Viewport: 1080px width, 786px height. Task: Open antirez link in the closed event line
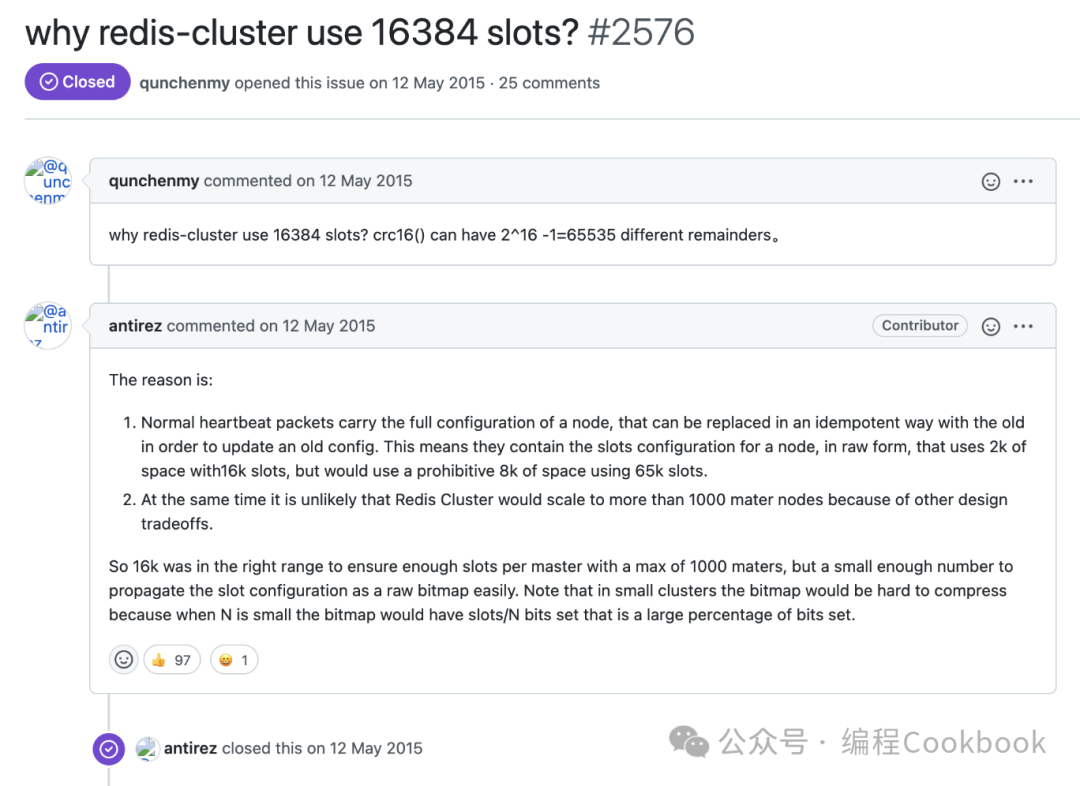[x=190, y=748]
